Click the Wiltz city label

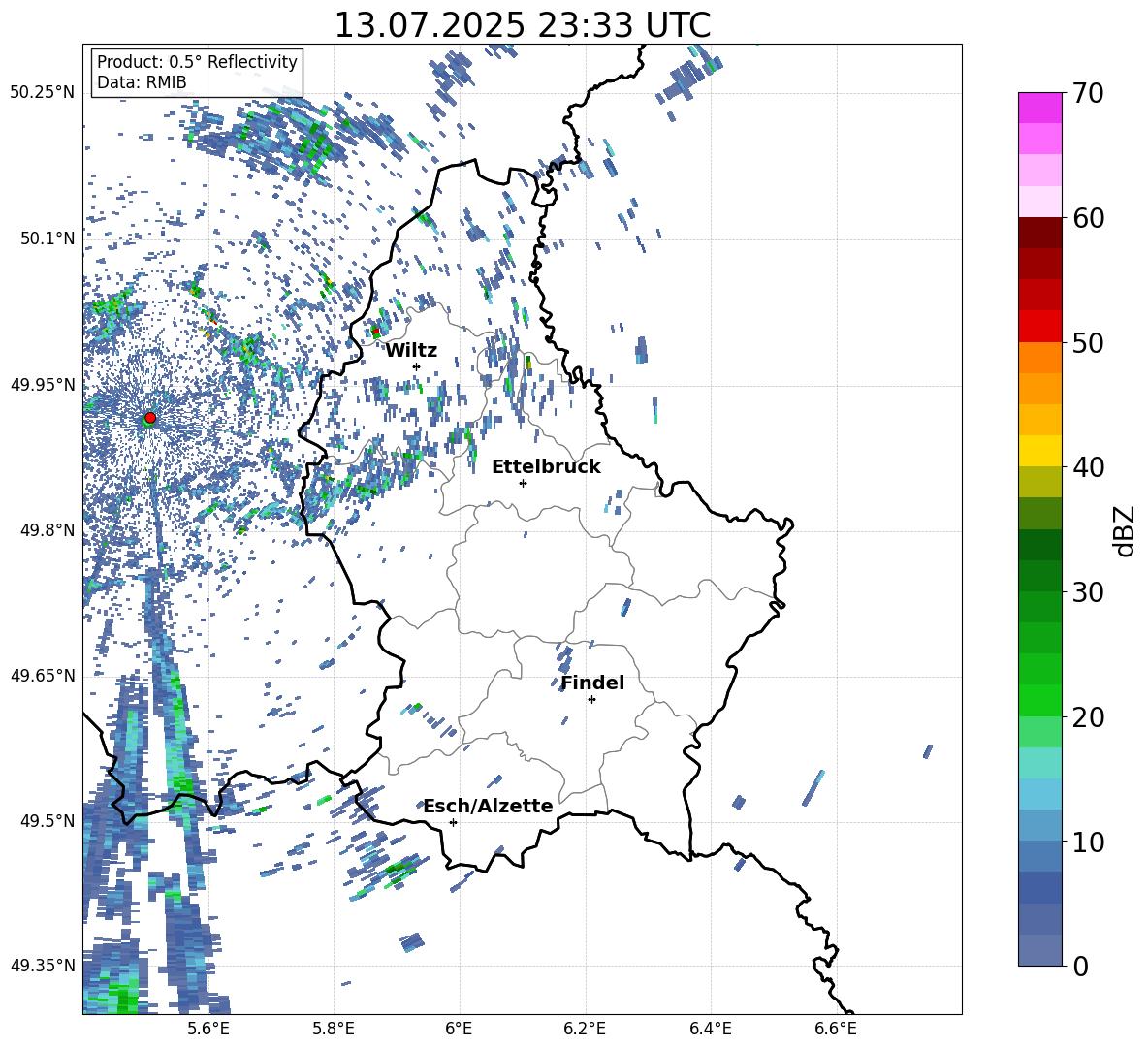[x=411, y=351]
